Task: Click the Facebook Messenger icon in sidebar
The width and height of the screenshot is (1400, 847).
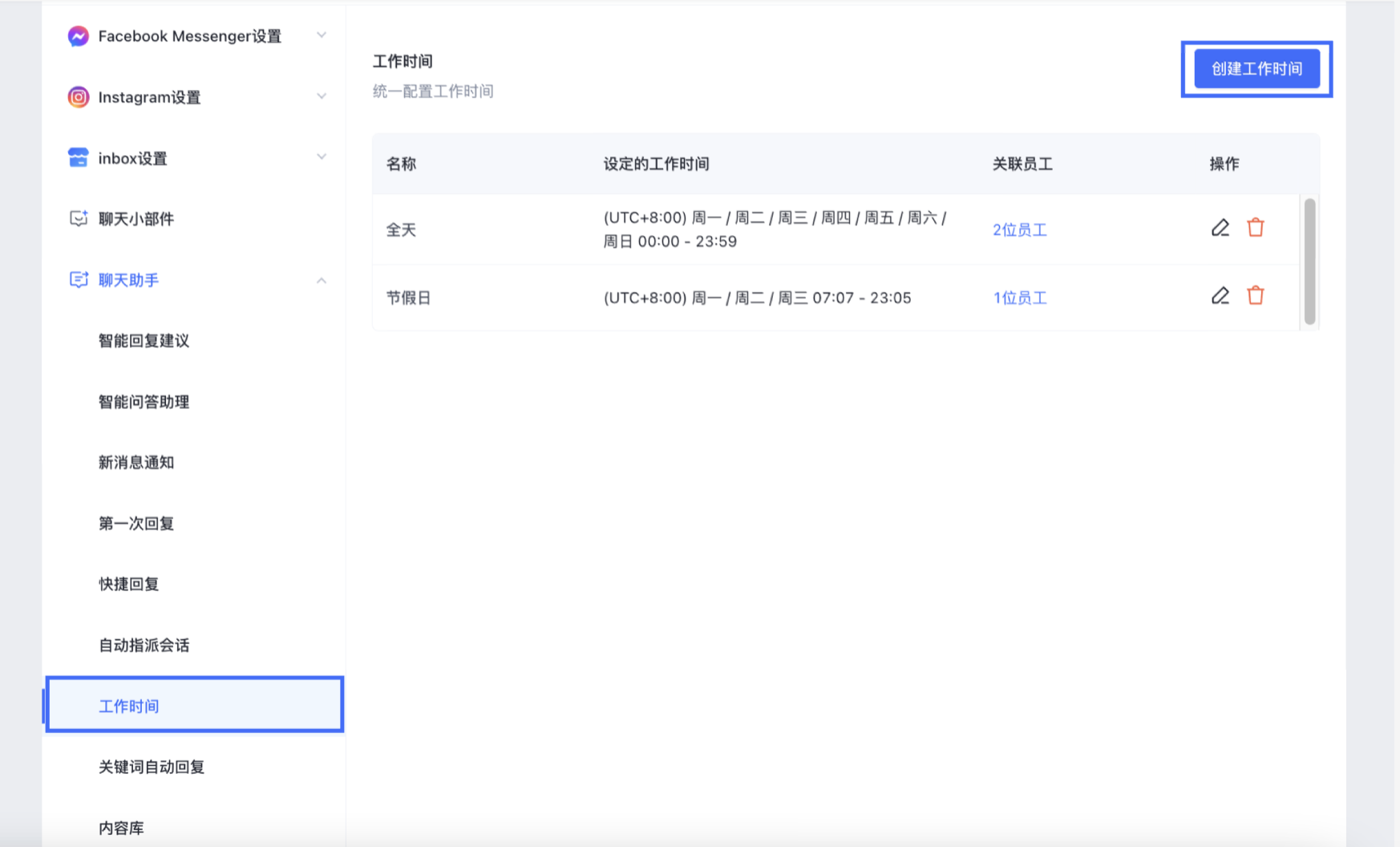Action: tap(78, 36)
